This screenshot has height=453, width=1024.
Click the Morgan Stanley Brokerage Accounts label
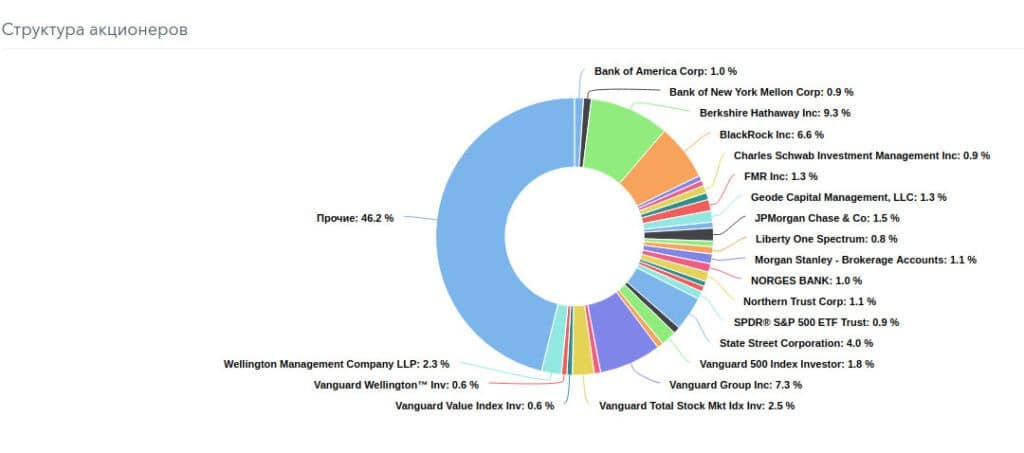[865, 259]
